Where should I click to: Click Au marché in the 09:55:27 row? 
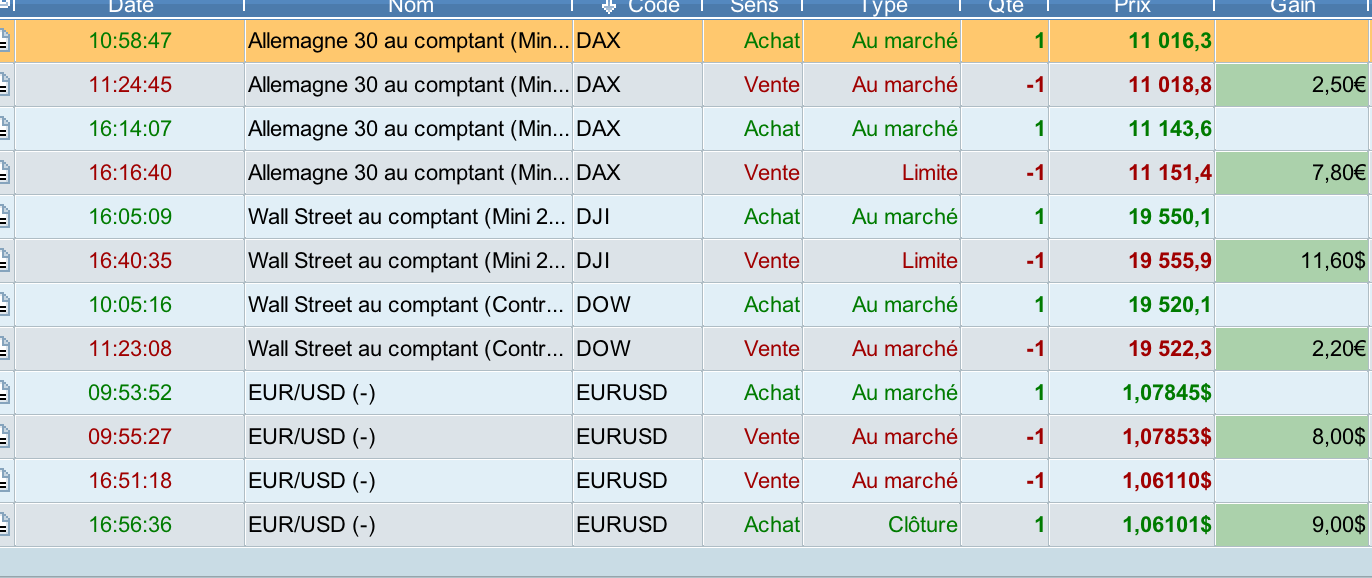[904, 437]
